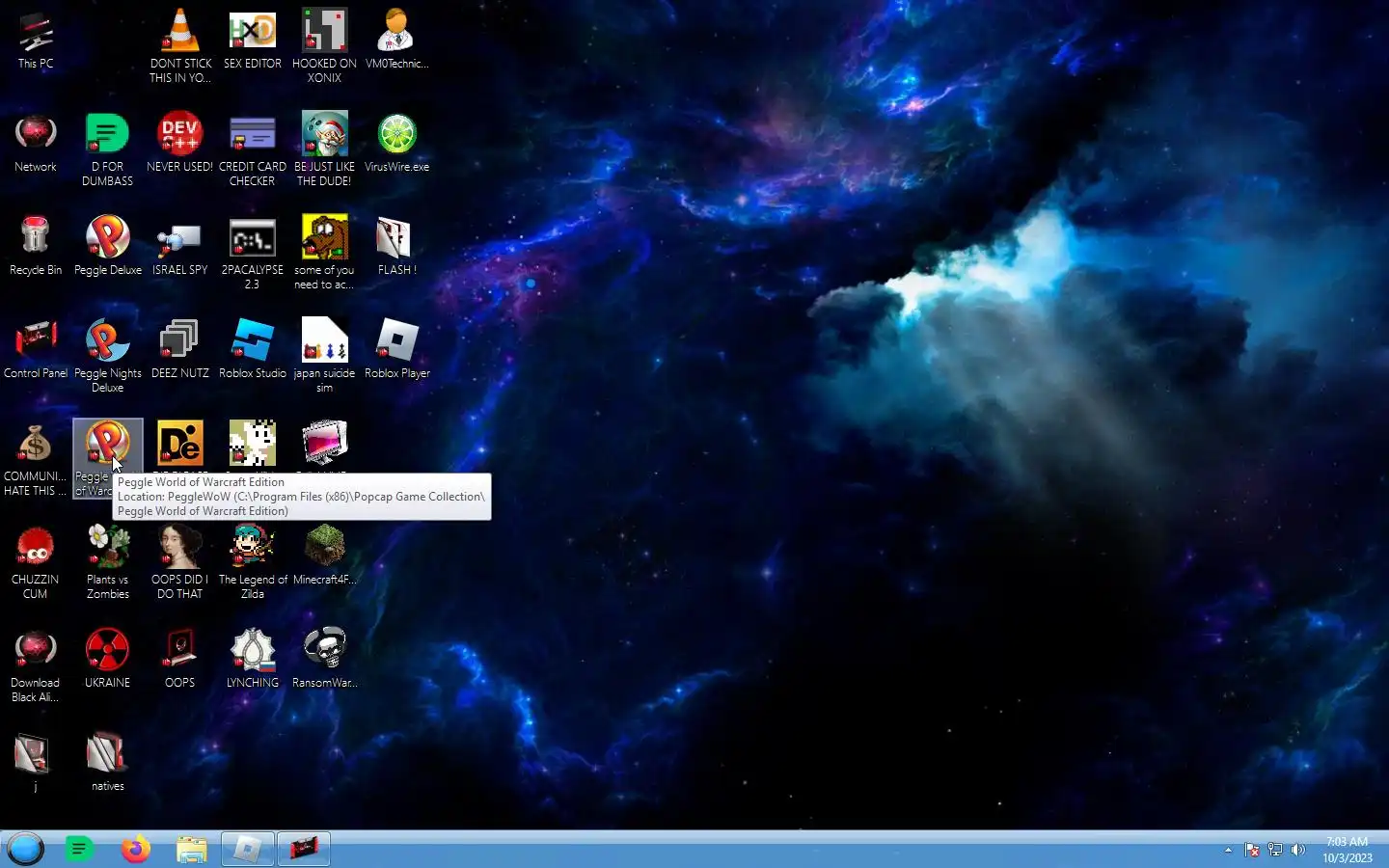Select the 2PACALYPSE 2.3 console icon
This screenshot has height=868, width=1389.
click(x=253, y=237)
